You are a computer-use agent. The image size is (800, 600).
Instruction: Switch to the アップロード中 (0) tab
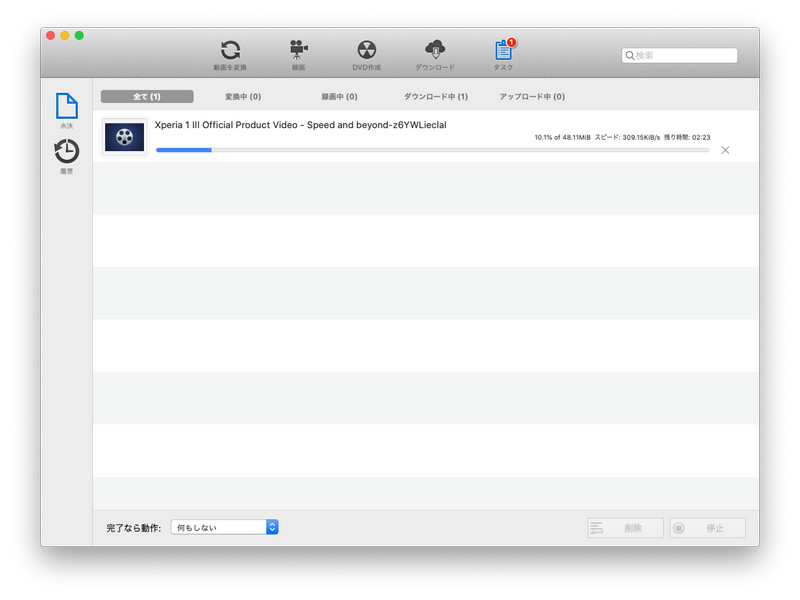[532, 96]
